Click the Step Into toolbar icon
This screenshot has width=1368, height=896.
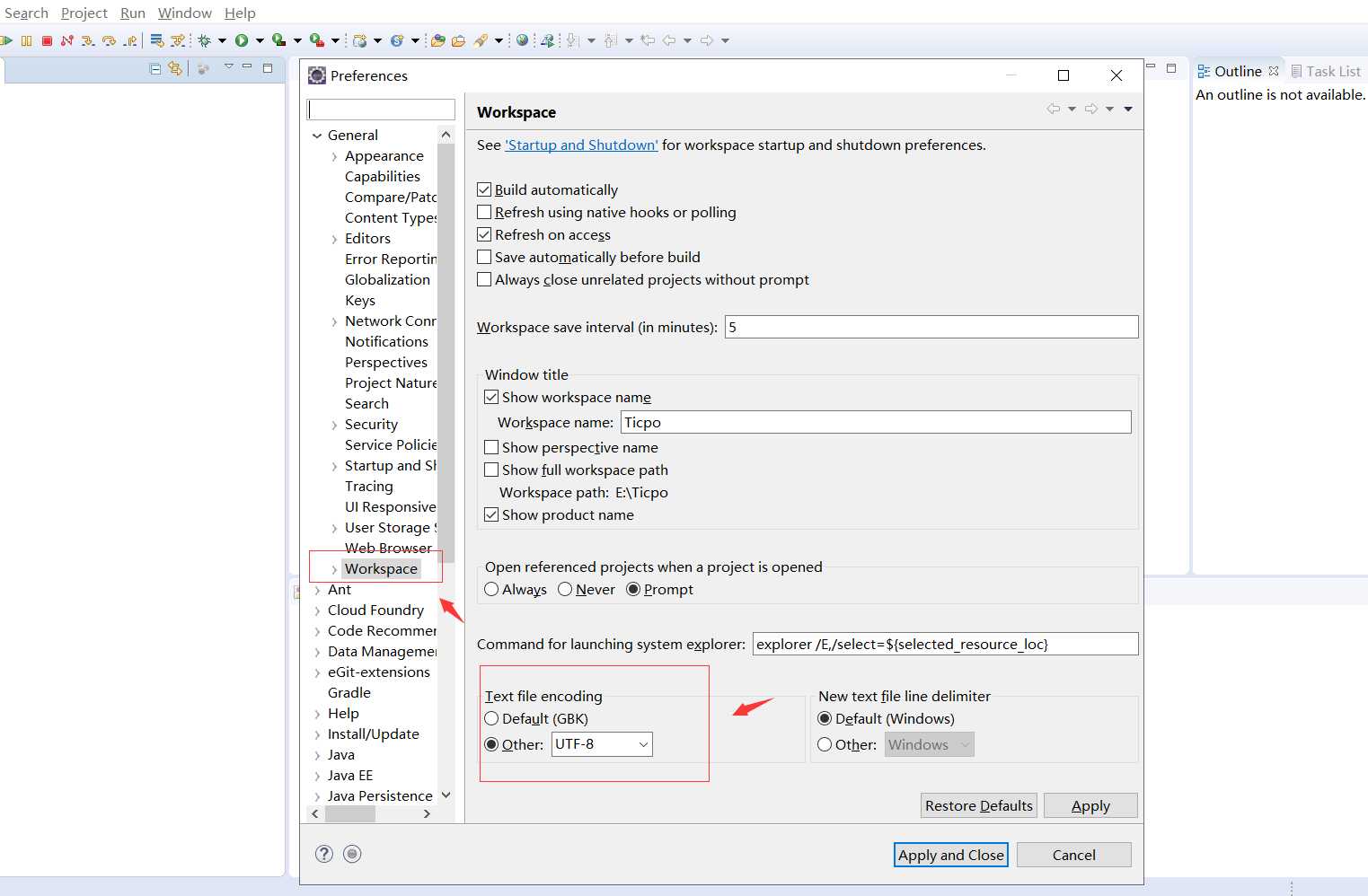click(88, 40)
